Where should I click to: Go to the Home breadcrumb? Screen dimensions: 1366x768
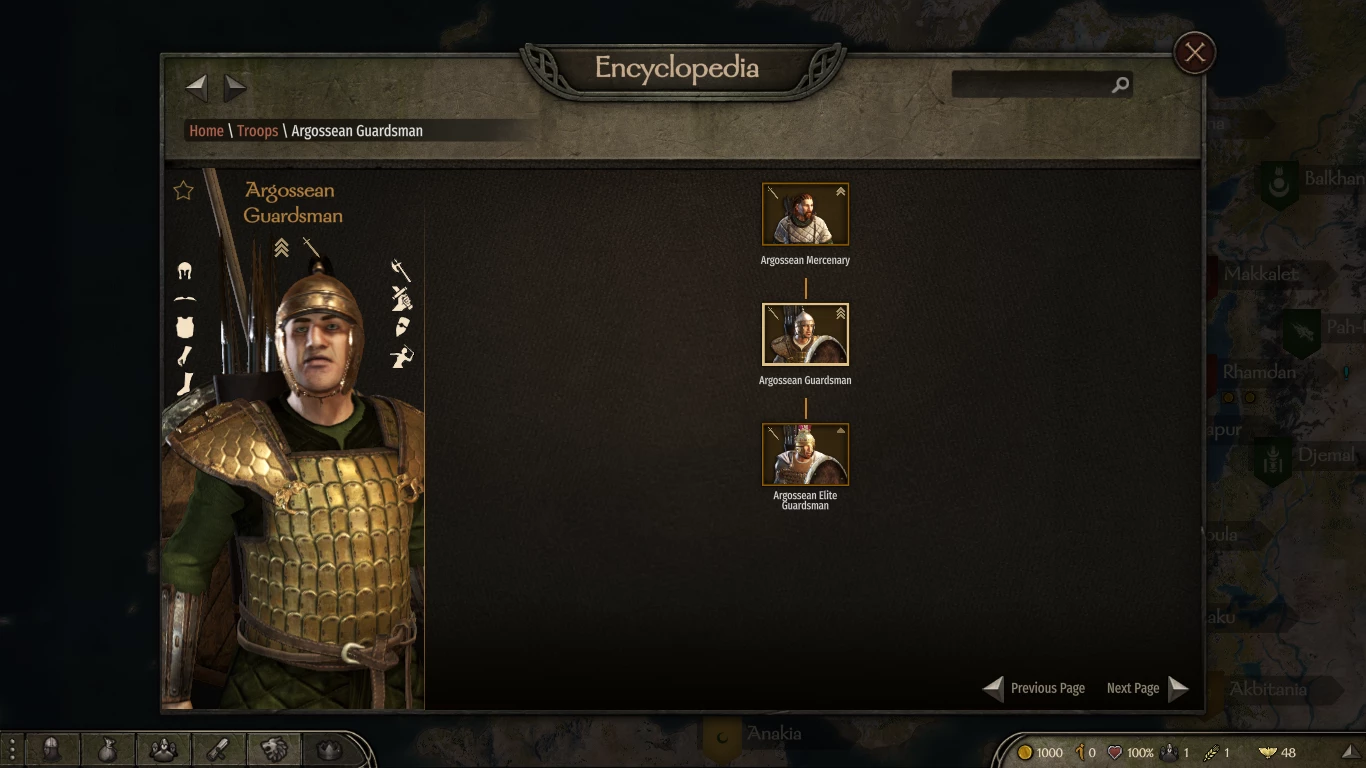206,131
